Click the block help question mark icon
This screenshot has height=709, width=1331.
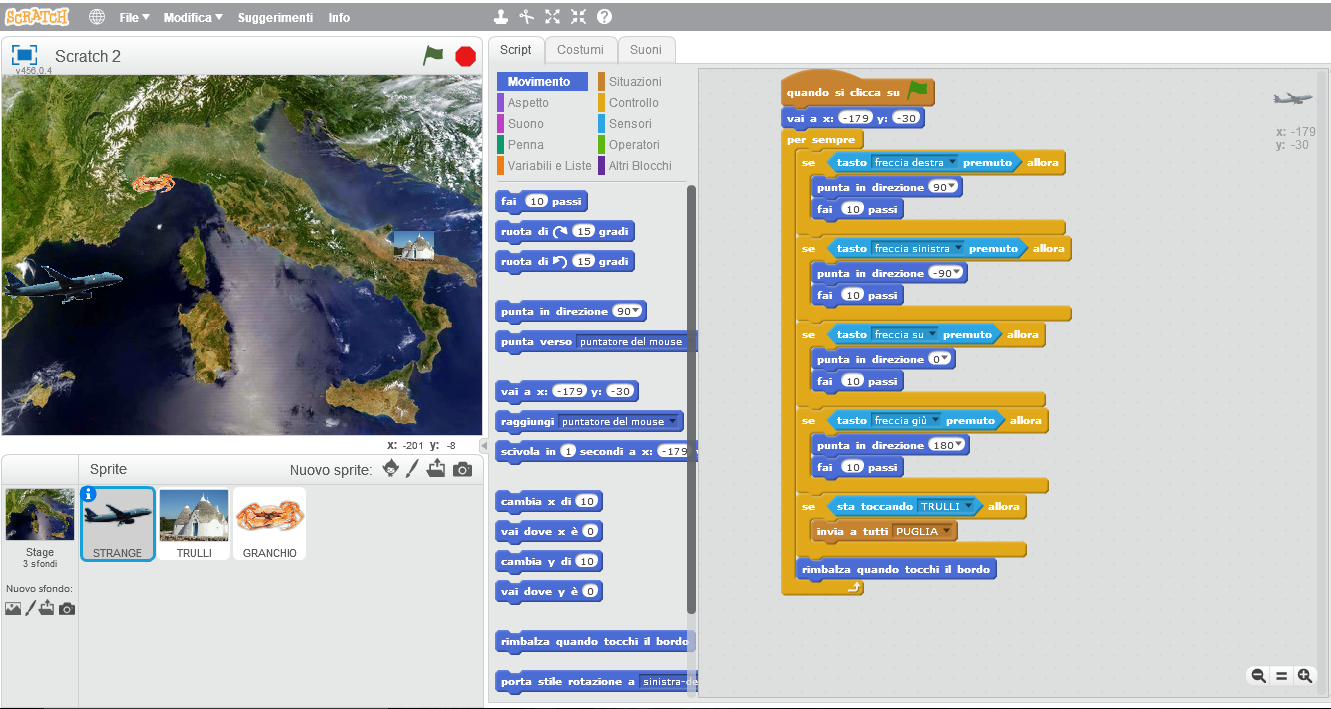point(604,17)
